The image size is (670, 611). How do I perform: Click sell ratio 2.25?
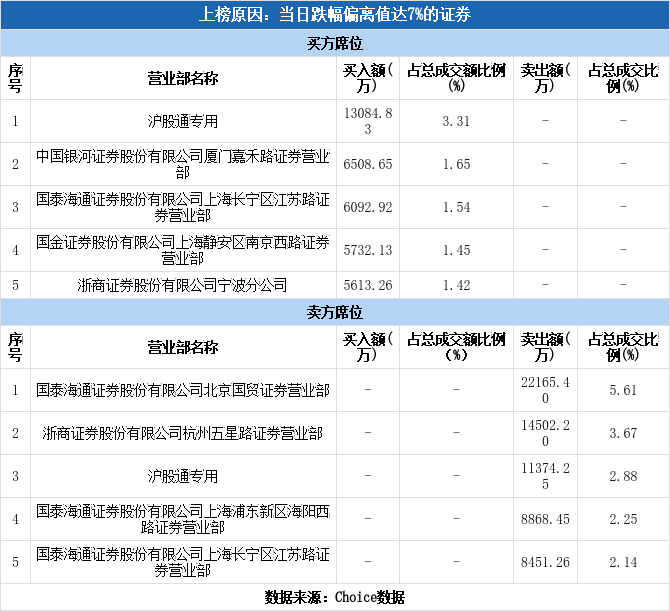tap(623, 519)
